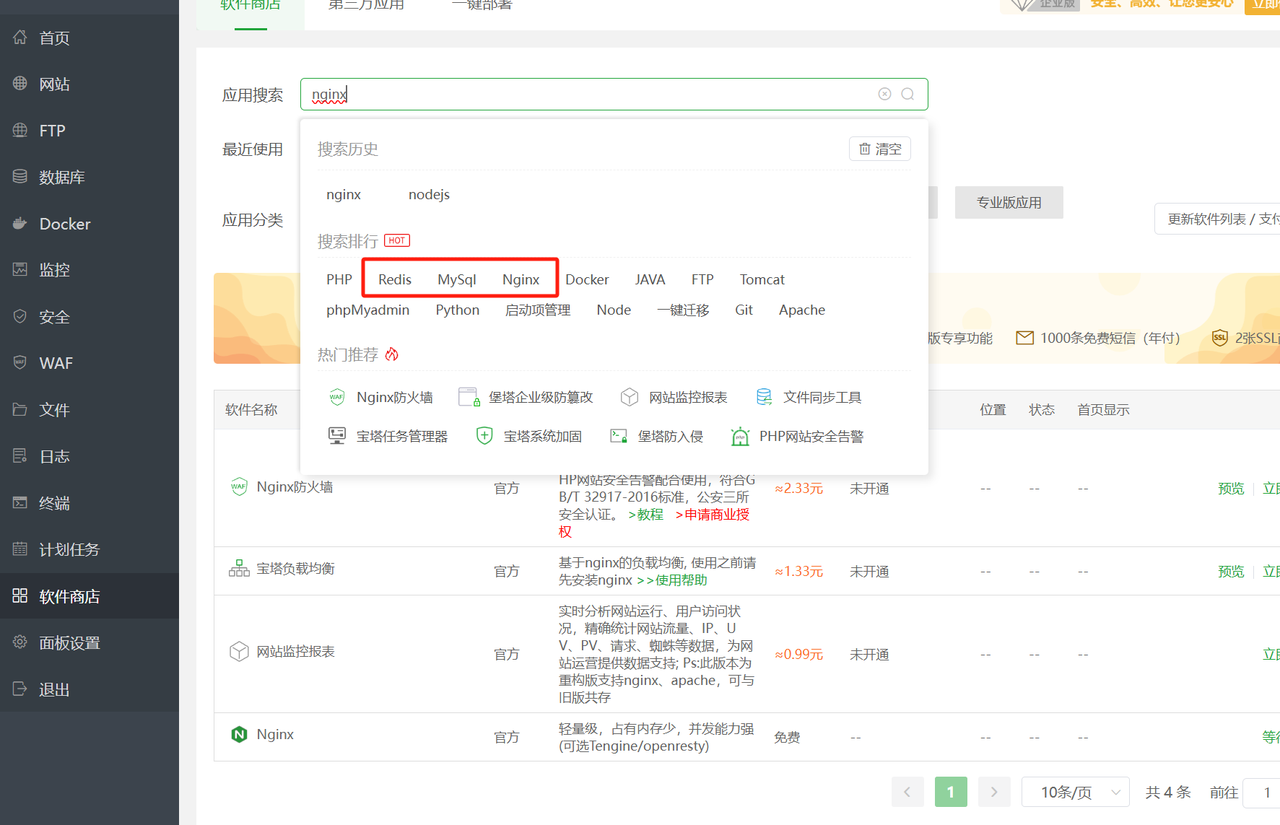This screenshot has height=825, width=1280.
Task: Select 专业版应用 category
Action: tap(1009, 202)
